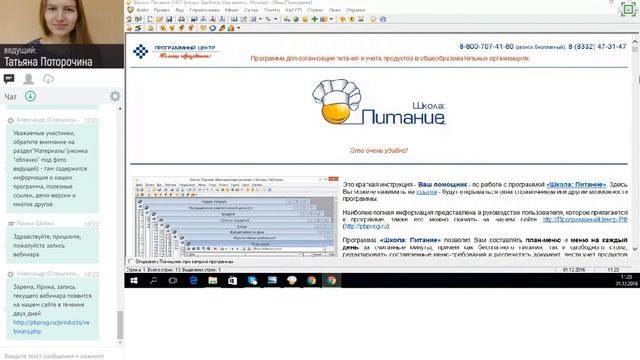Open the chat tab speech-bubble icon
This screenshot has width=640, height=360.
click(9, 78)
